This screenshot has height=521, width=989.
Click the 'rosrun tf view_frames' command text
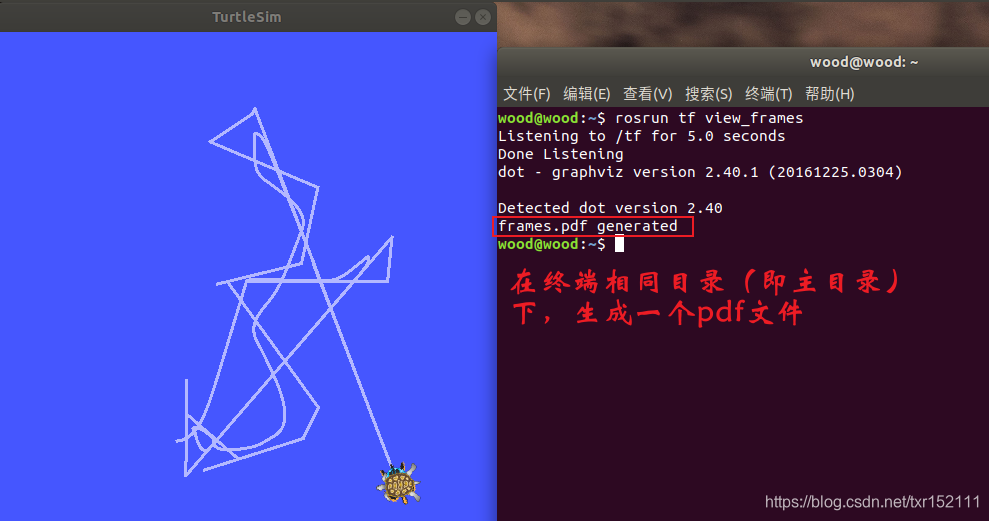(x=709, y=118)
